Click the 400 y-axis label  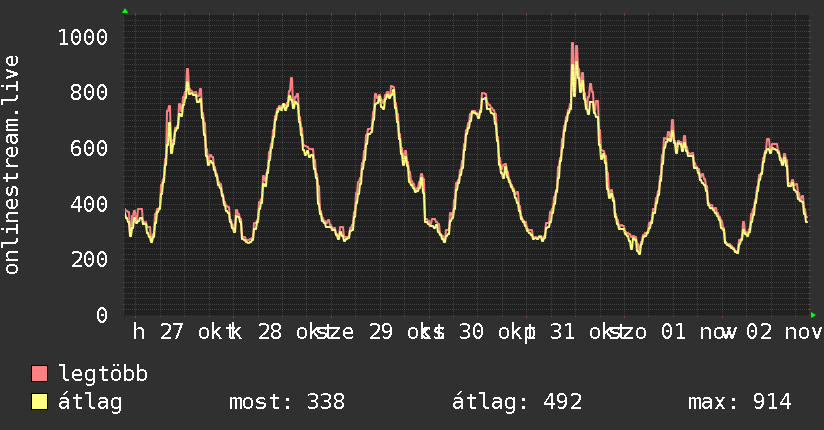[89, 204]
